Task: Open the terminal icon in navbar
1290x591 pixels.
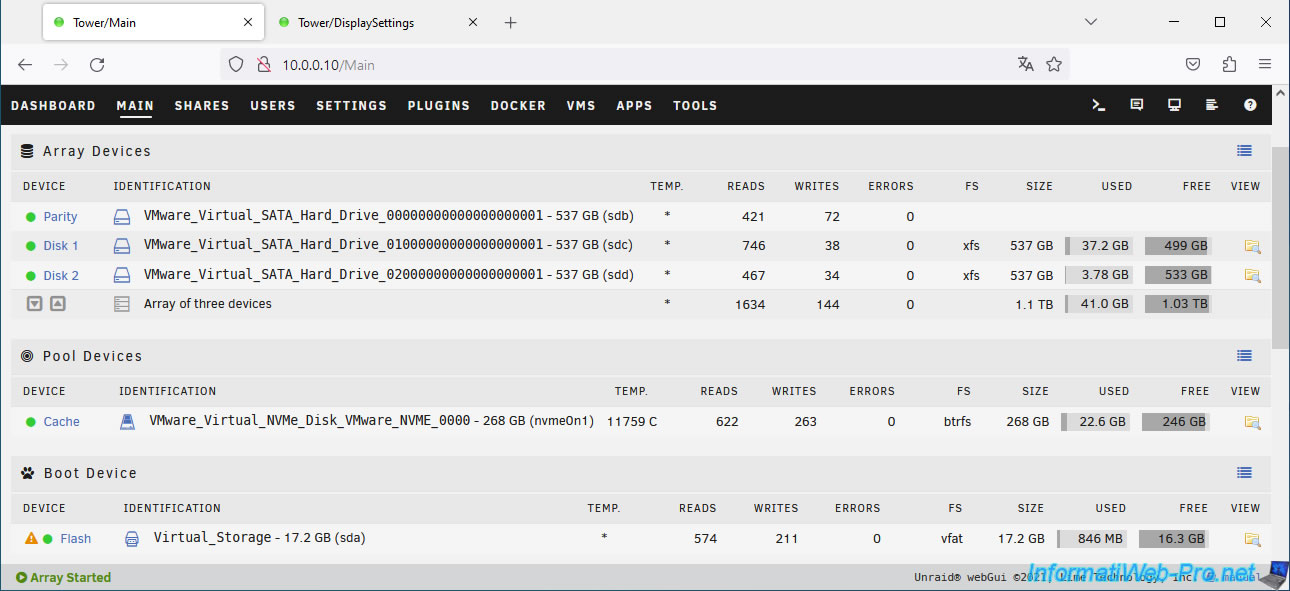Action: pyautogui.click(x=1098, y=105)
